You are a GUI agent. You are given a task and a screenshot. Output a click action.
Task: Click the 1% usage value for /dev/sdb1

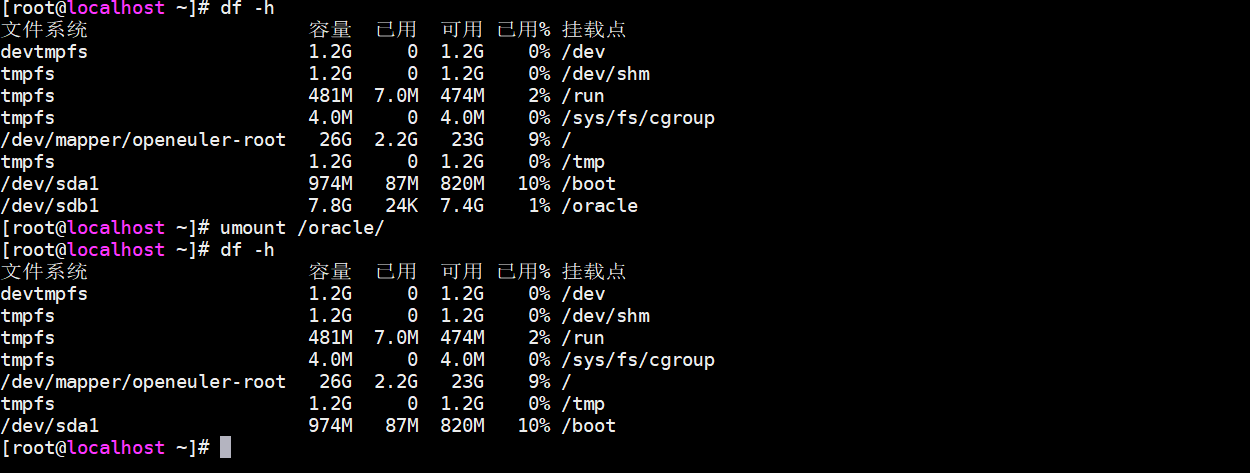click(x=539, y=205)
